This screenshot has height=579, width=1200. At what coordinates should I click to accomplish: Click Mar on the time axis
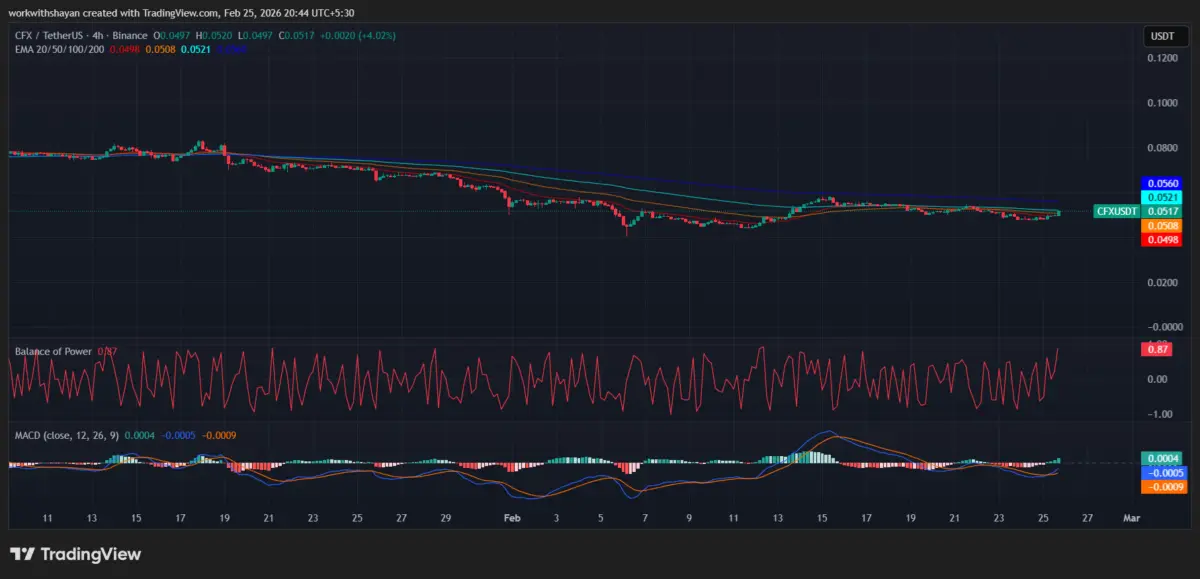tap(1131, 518)
